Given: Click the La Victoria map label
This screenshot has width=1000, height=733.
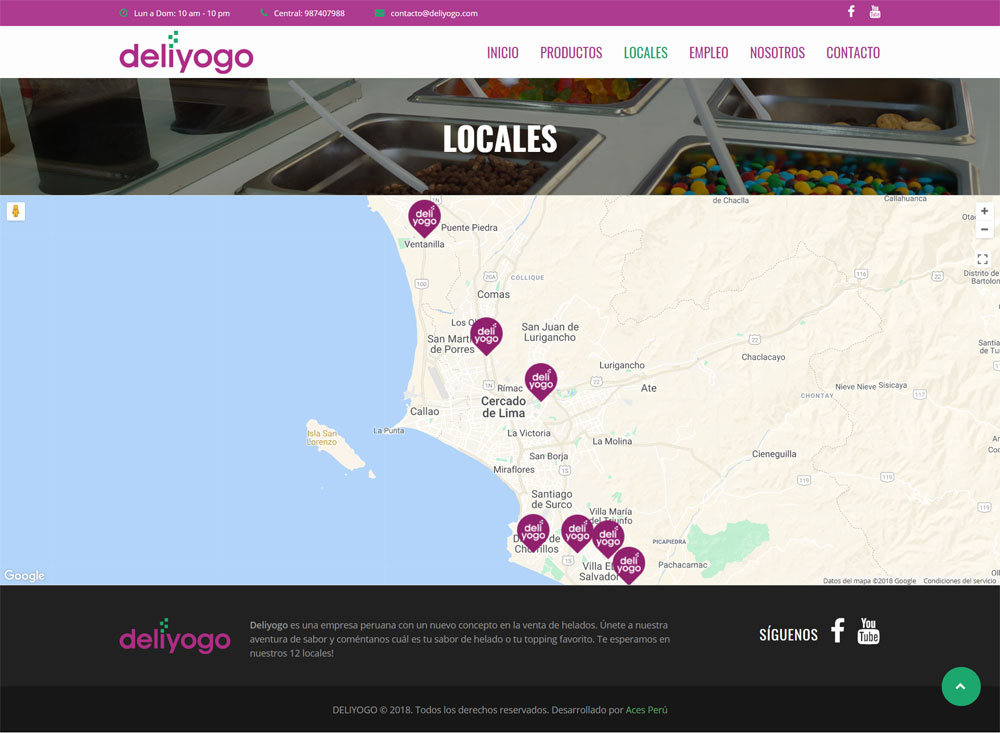Looking at the screenshot, I should pyautogui.click(x=529, y=433).
